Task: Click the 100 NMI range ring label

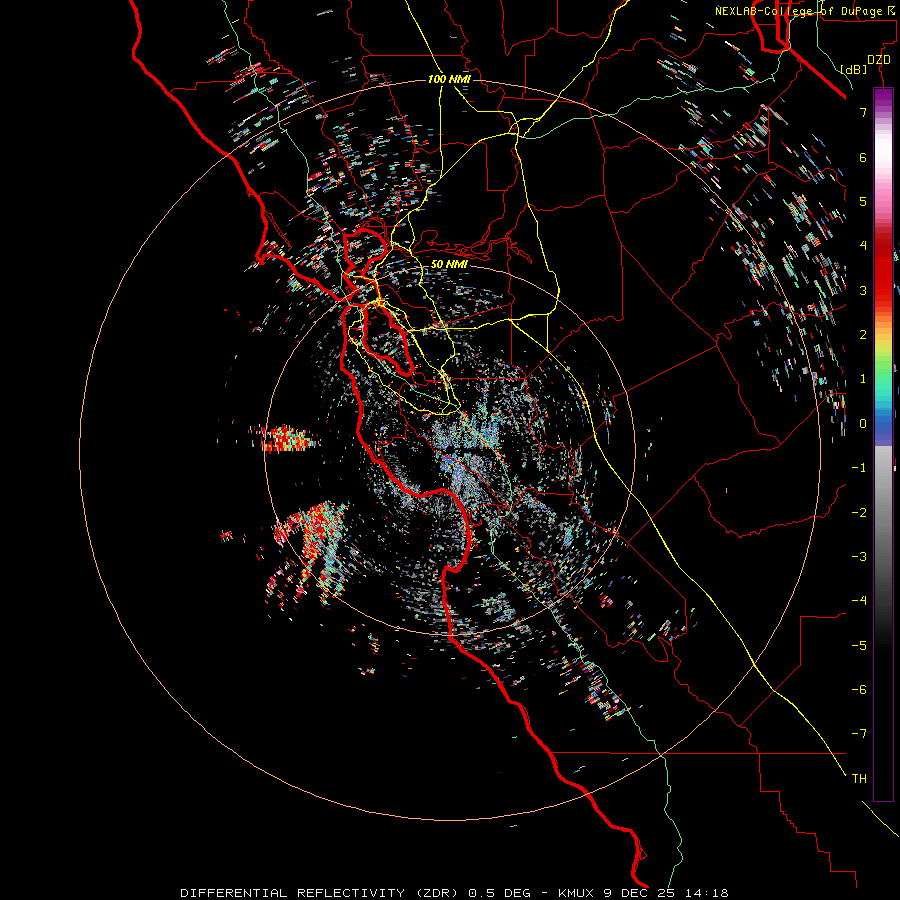Action: pos(449,79)
